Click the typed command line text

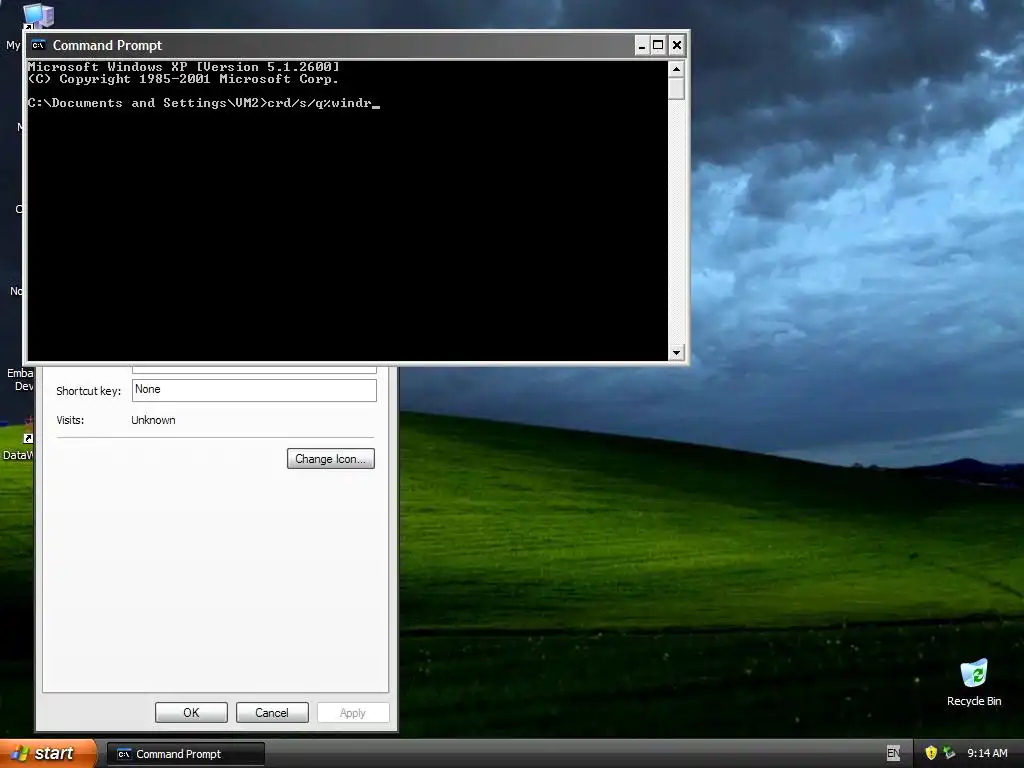point(320,103)
